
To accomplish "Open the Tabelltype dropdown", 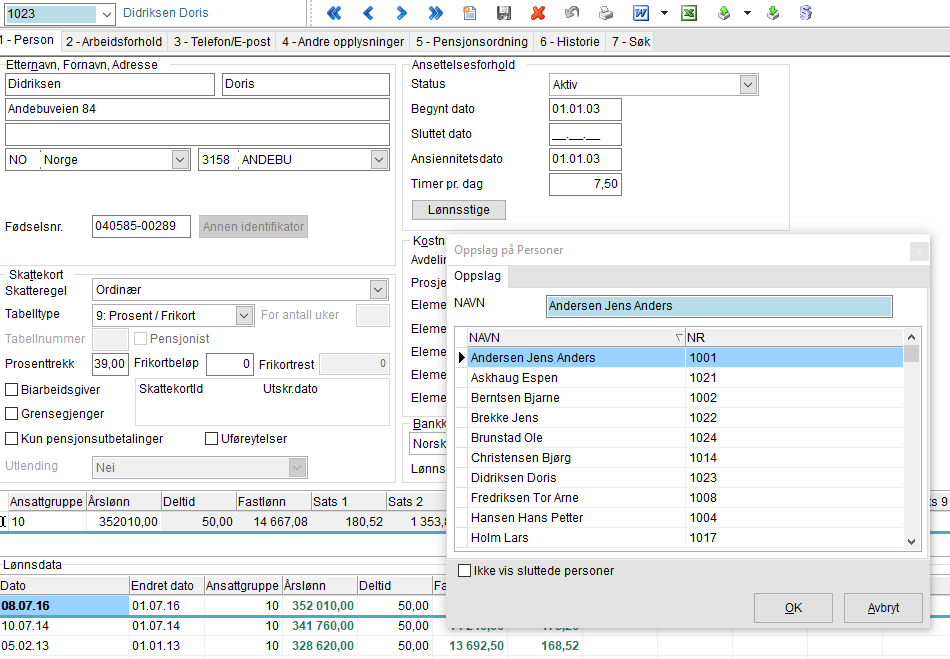I will point(244,315).
